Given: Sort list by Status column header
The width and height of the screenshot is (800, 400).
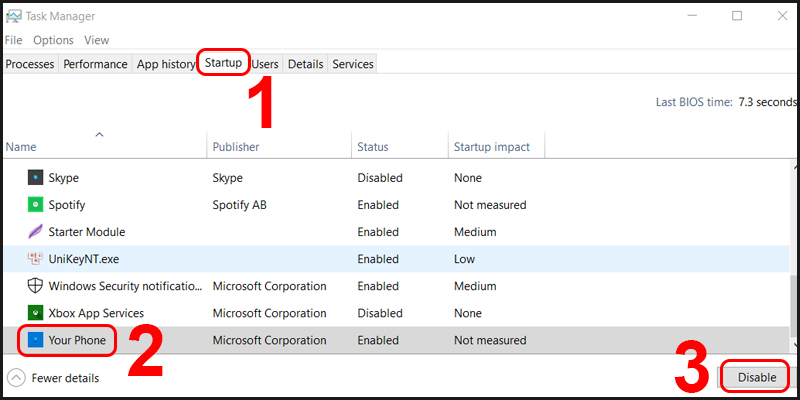Looking at the screenshot, I should pos(374,147).
